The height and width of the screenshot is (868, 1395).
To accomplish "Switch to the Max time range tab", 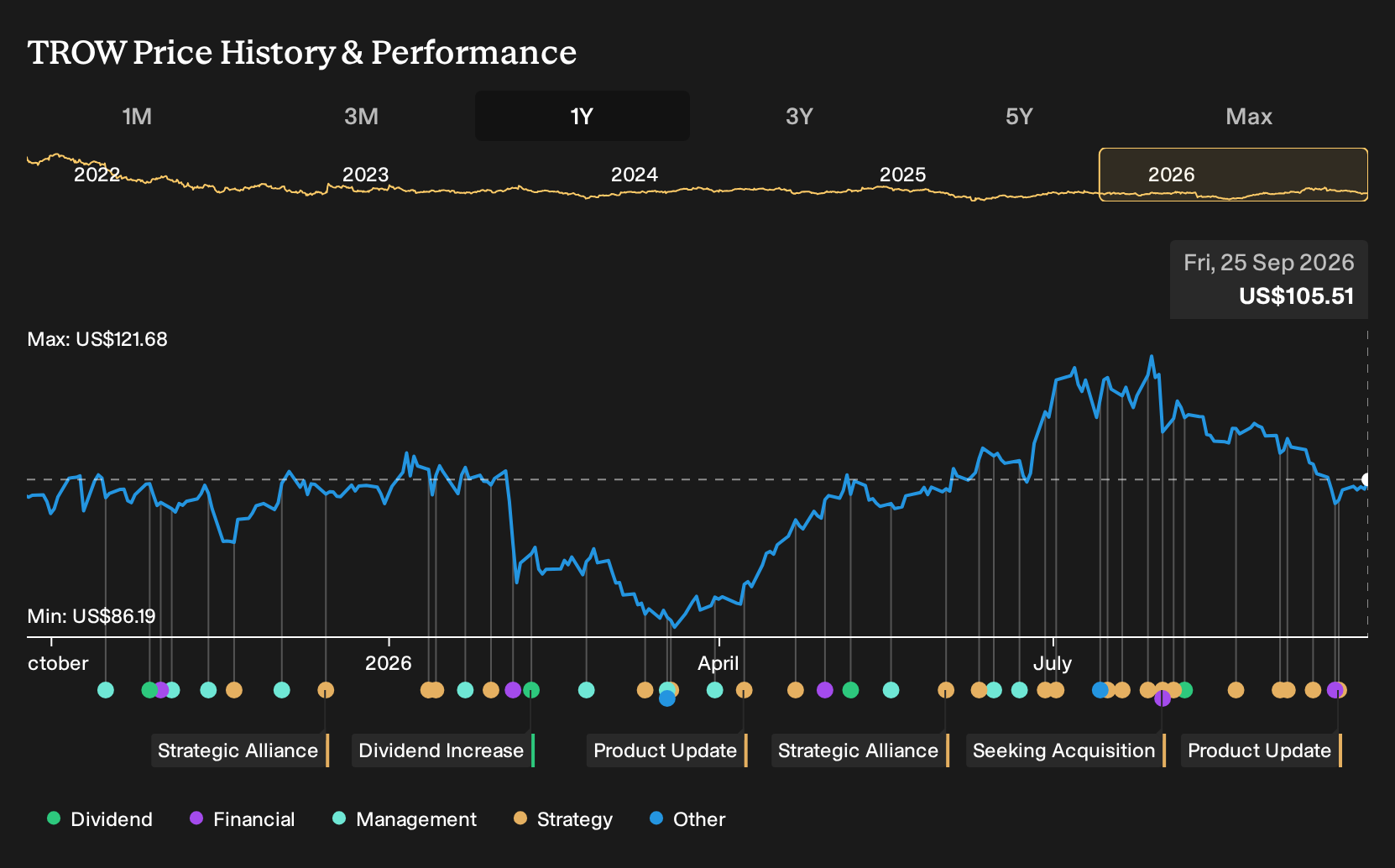I will (x=1249, y=116).
